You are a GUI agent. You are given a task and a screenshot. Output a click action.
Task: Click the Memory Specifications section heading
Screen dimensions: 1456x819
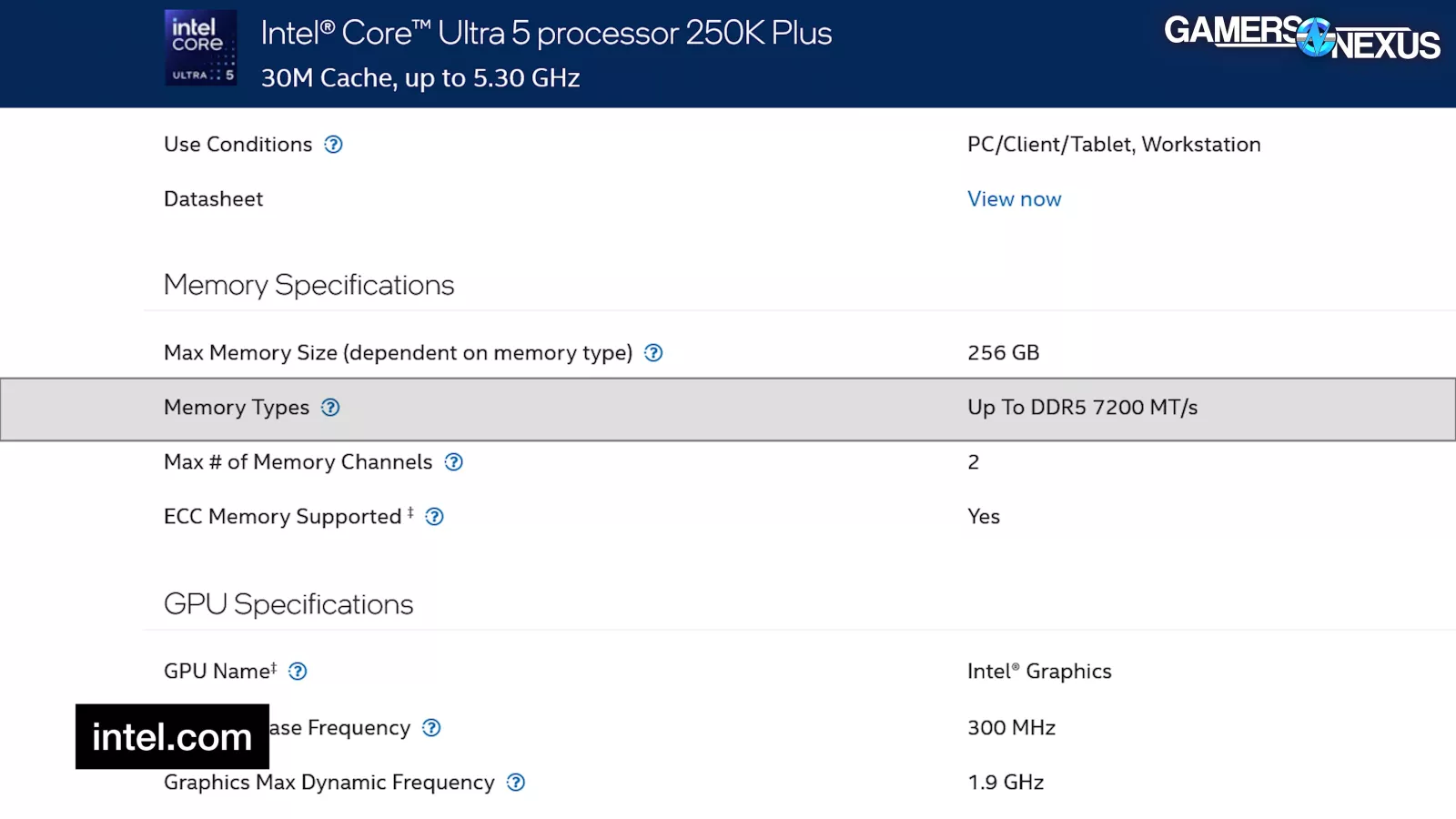pyautogui.click(x=308, y=285)
